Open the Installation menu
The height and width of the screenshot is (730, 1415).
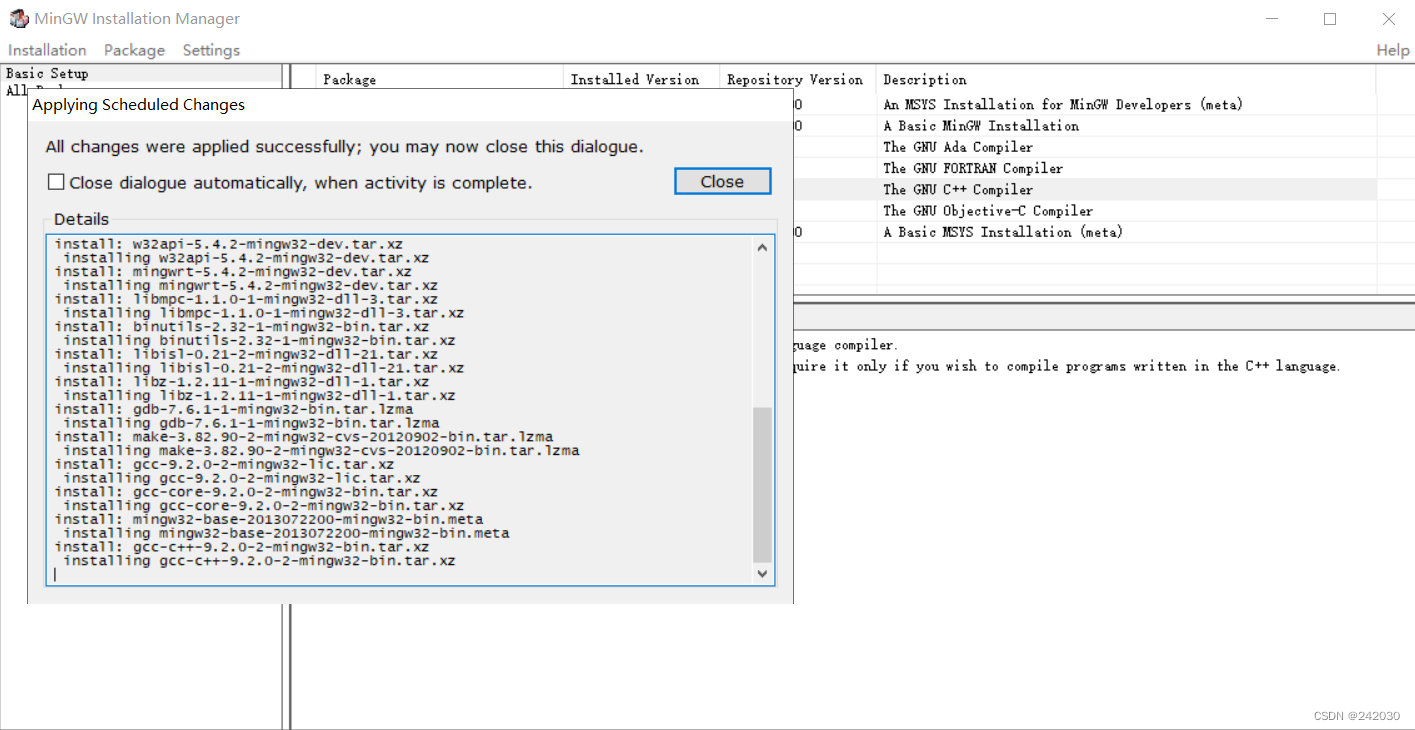pos(47,50)
